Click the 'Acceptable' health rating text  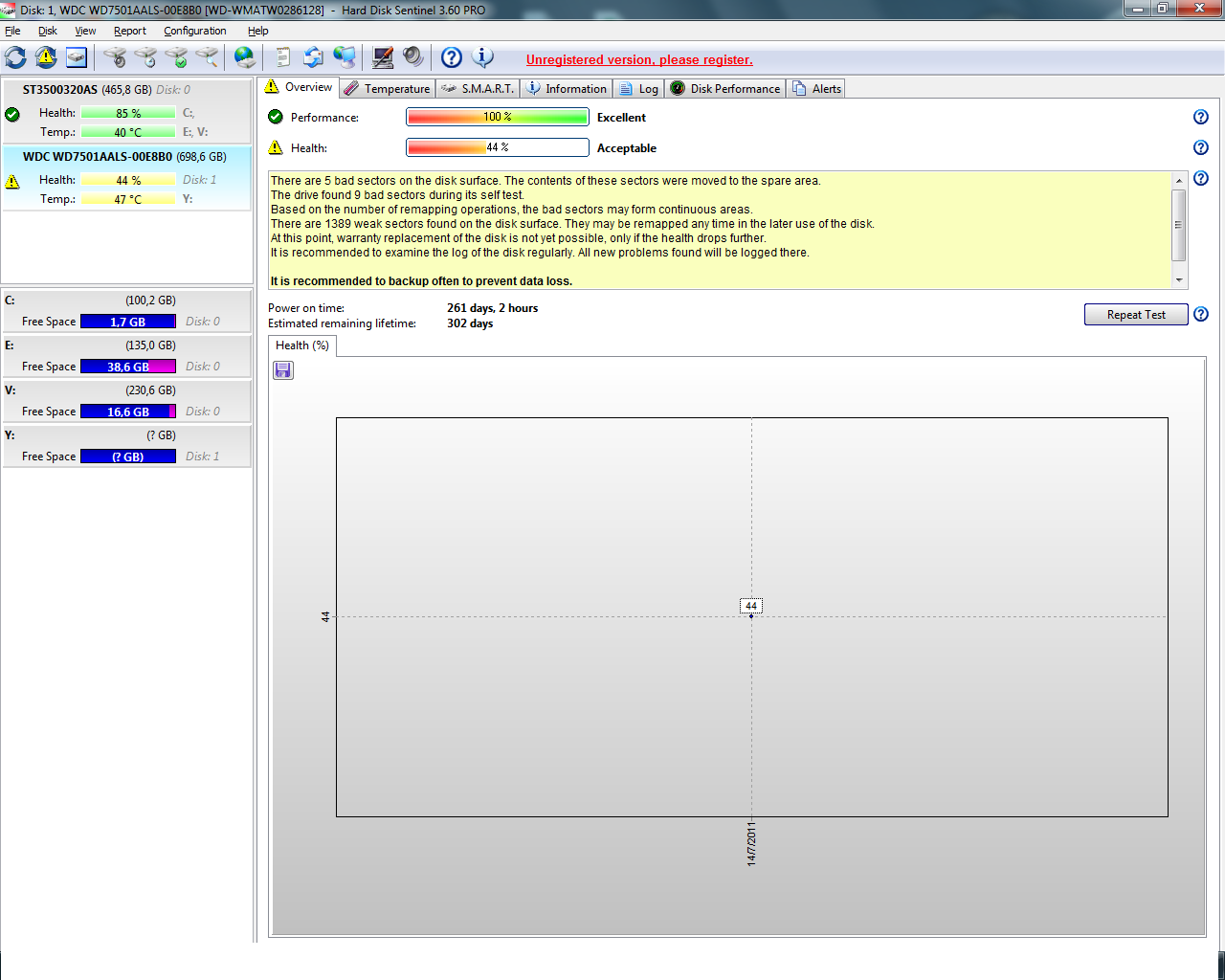[627, 148]
